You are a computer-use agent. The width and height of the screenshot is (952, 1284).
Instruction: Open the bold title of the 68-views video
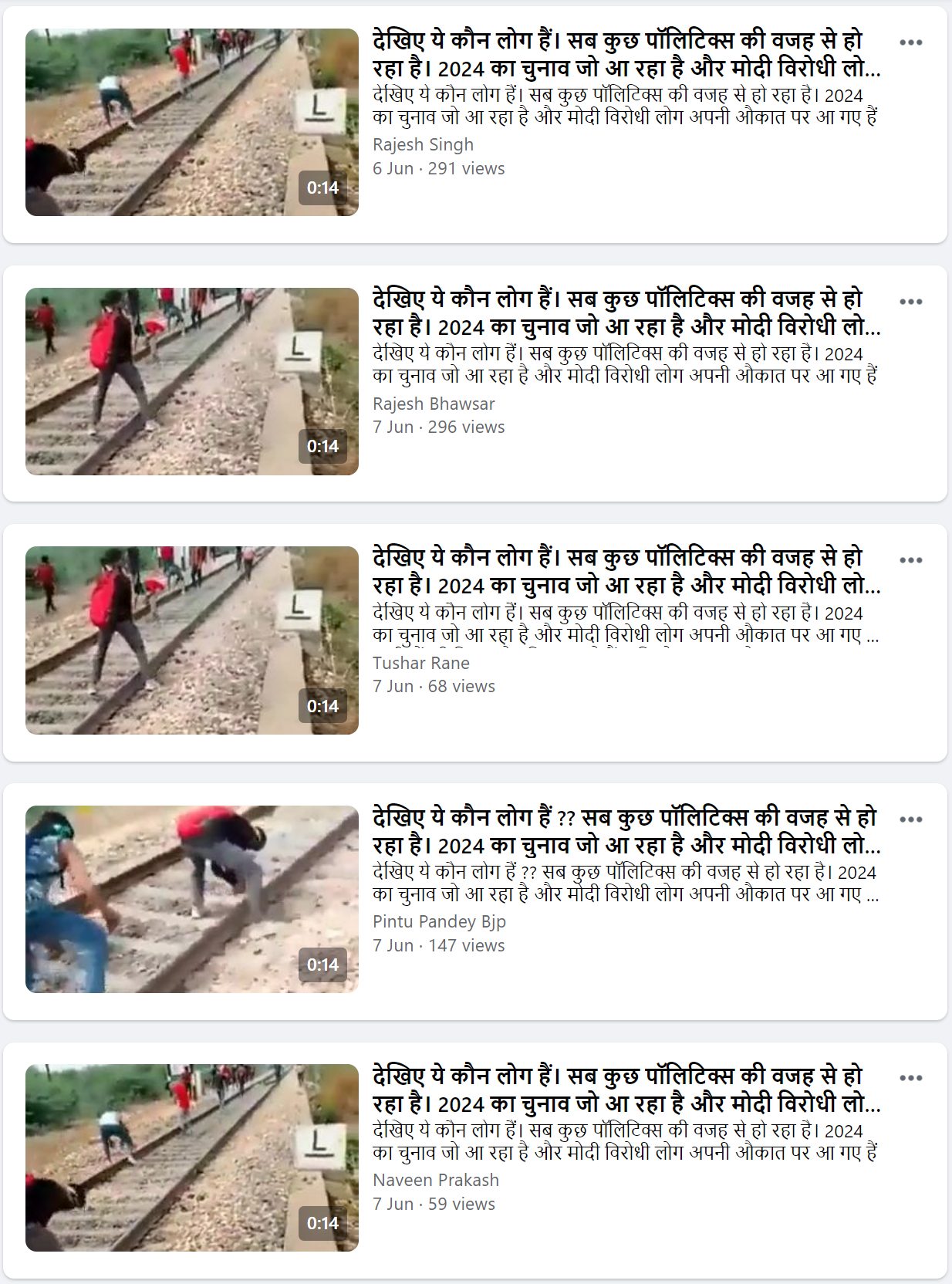(626, 572)
